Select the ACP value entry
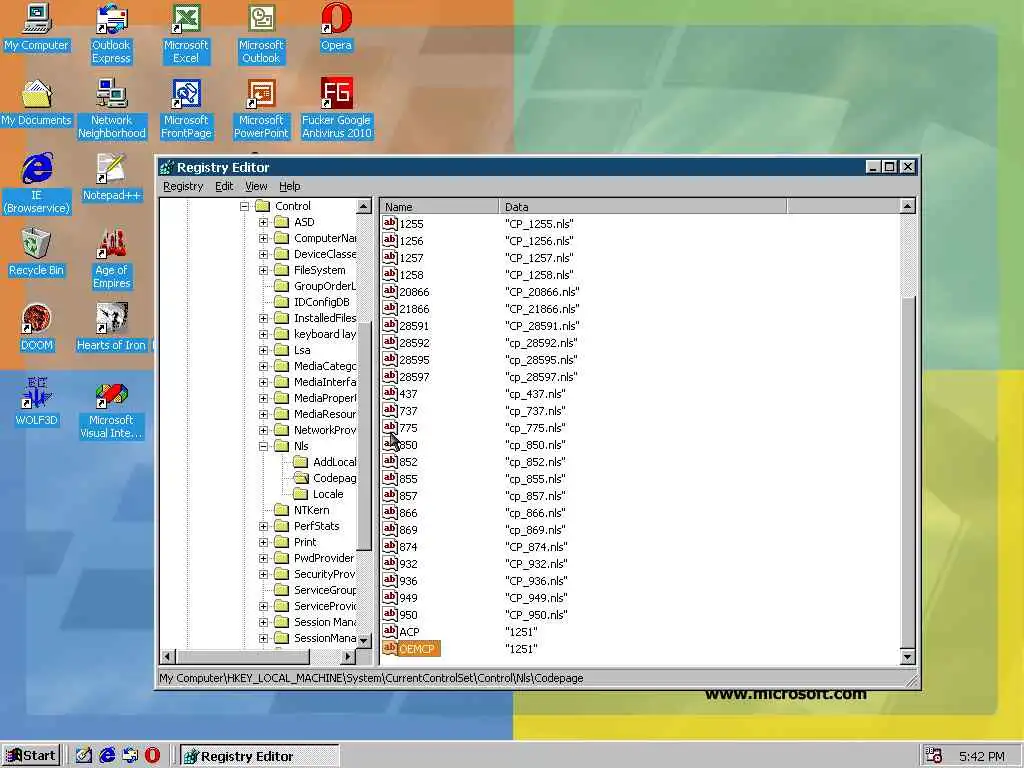The image size is (1024, 768). [409, 632]
